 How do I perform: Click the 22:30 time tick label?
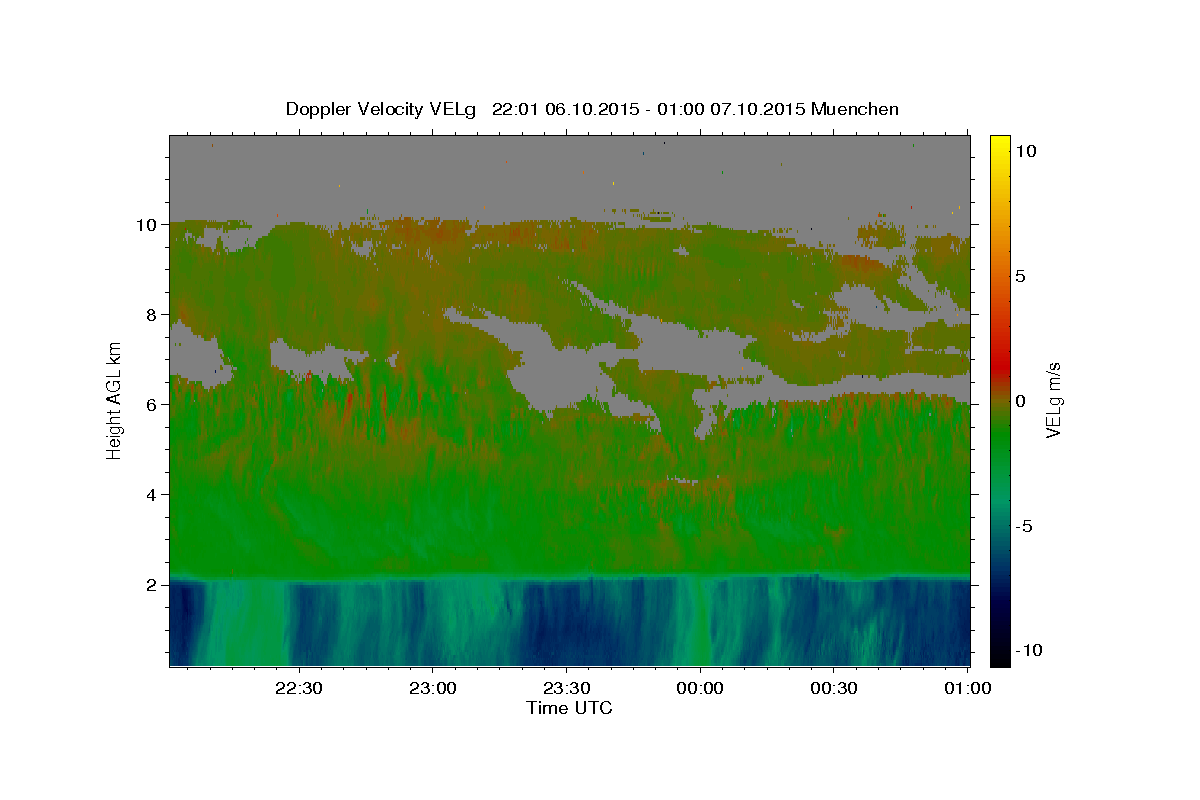299,688
